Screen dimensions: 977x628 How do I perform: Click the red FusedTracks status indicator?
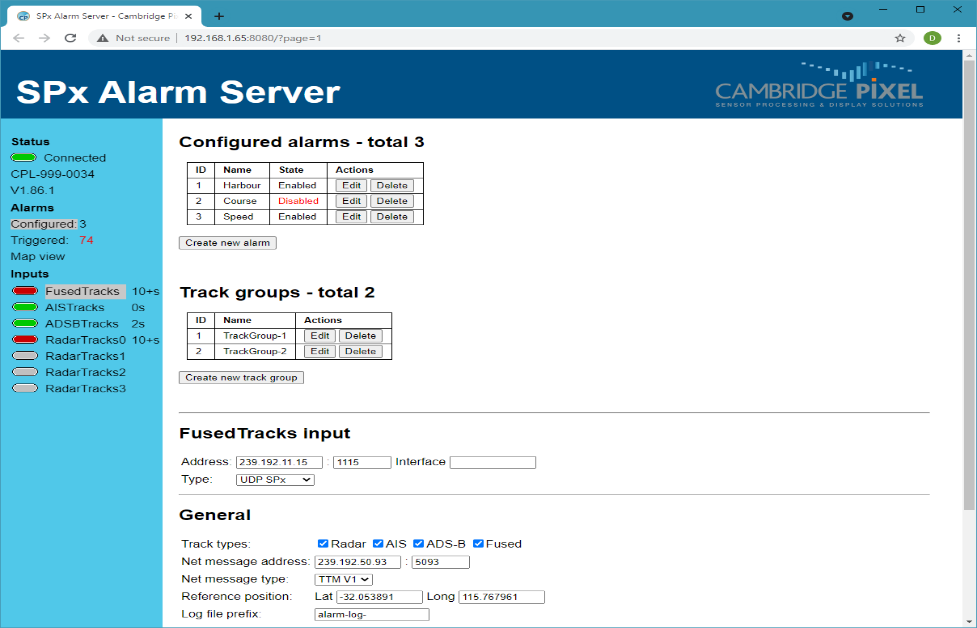[25, 291]
